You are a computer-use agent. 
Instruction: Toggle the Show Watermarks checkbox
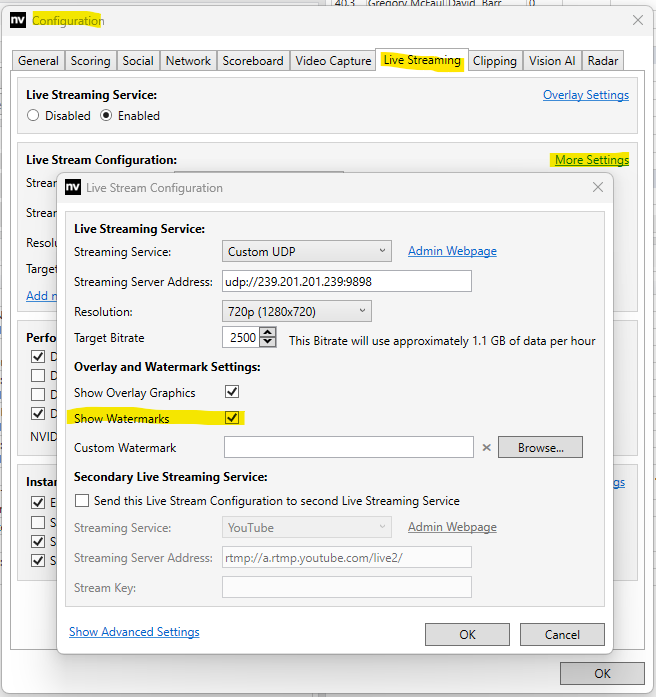(x=232, y=418)
